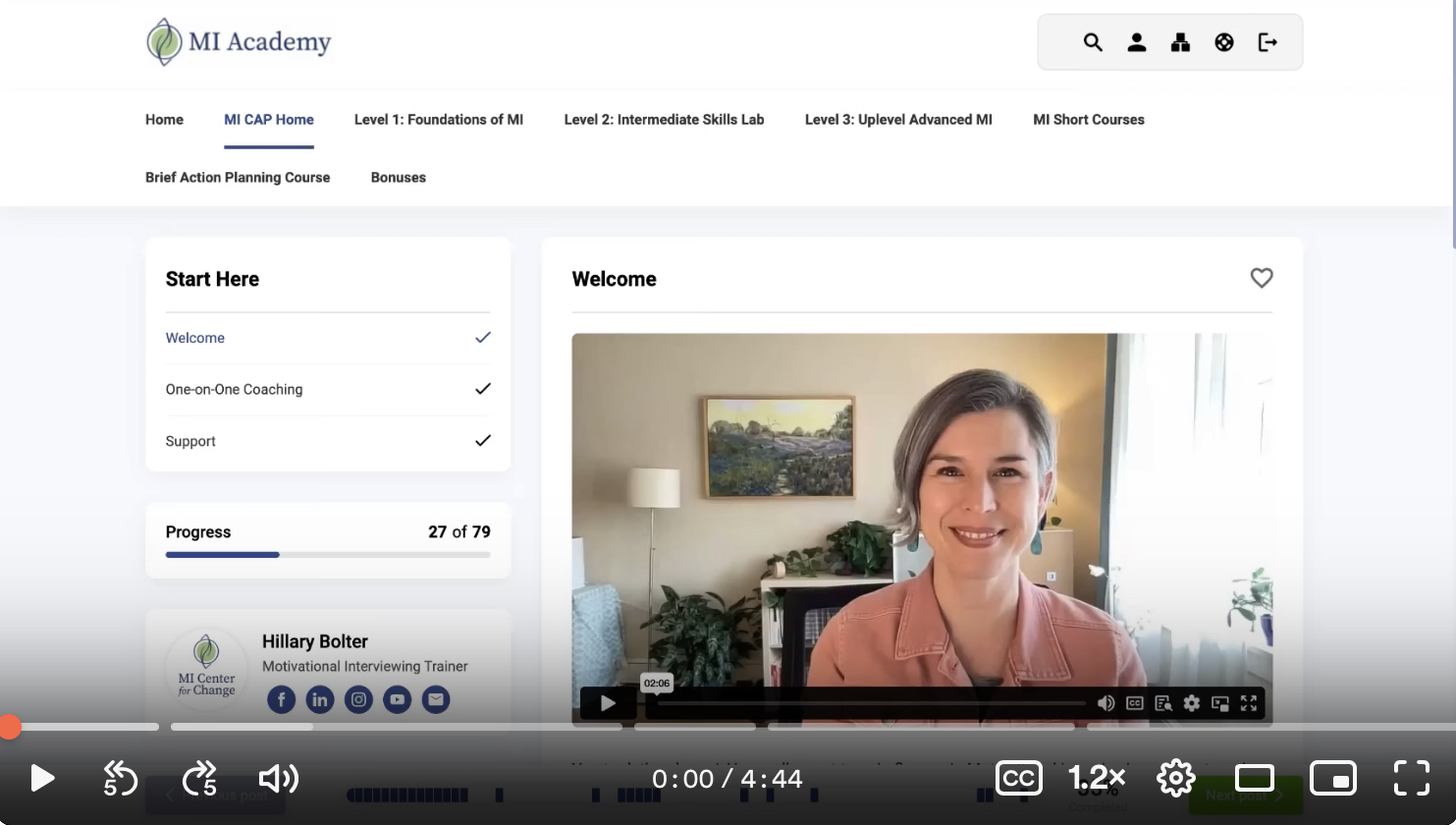Open the 1.2× playback speed menu
The image size is (1456, 825).
(1097, 778)
